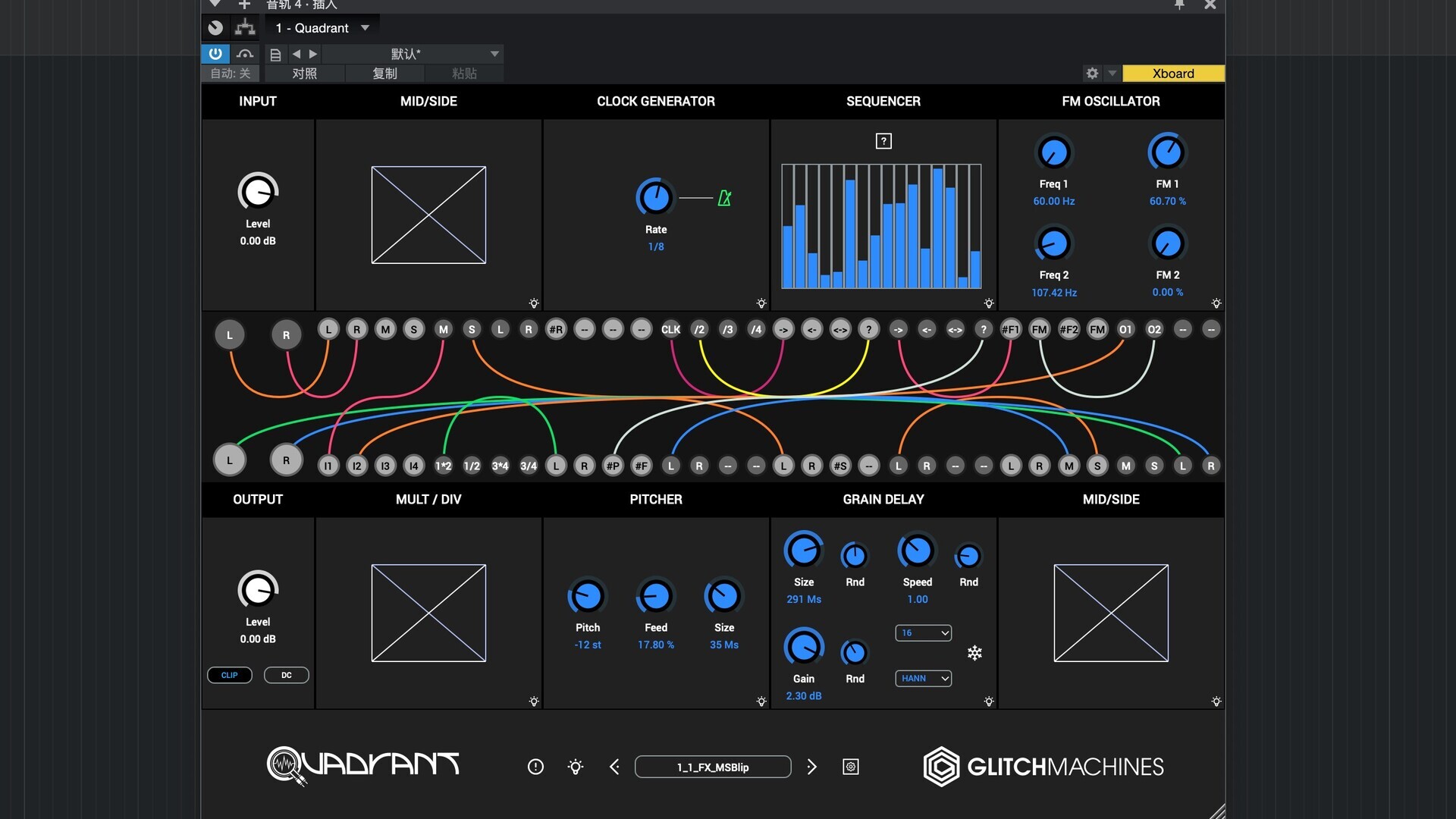Toggle the plugin power bypass button
The height and width of the screenshot is (819, 1456).
click(x=215, y=54)
